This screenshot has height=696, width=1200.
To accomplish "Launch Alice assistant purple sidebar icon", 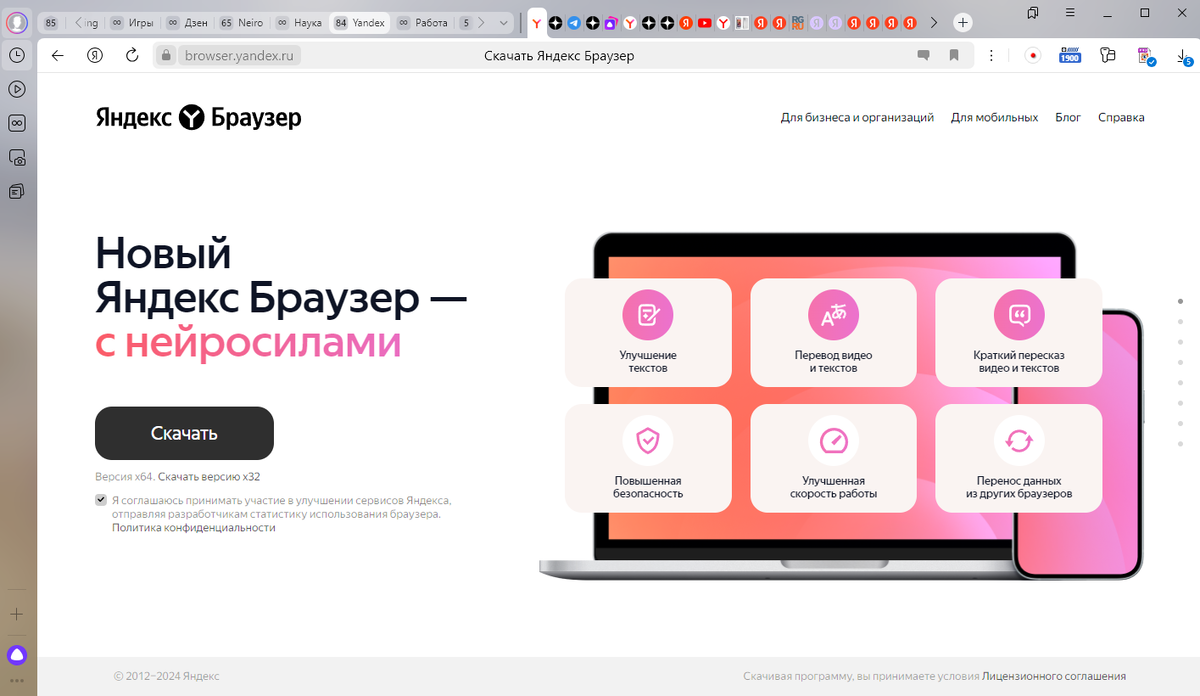I will [x=17, y=655].
